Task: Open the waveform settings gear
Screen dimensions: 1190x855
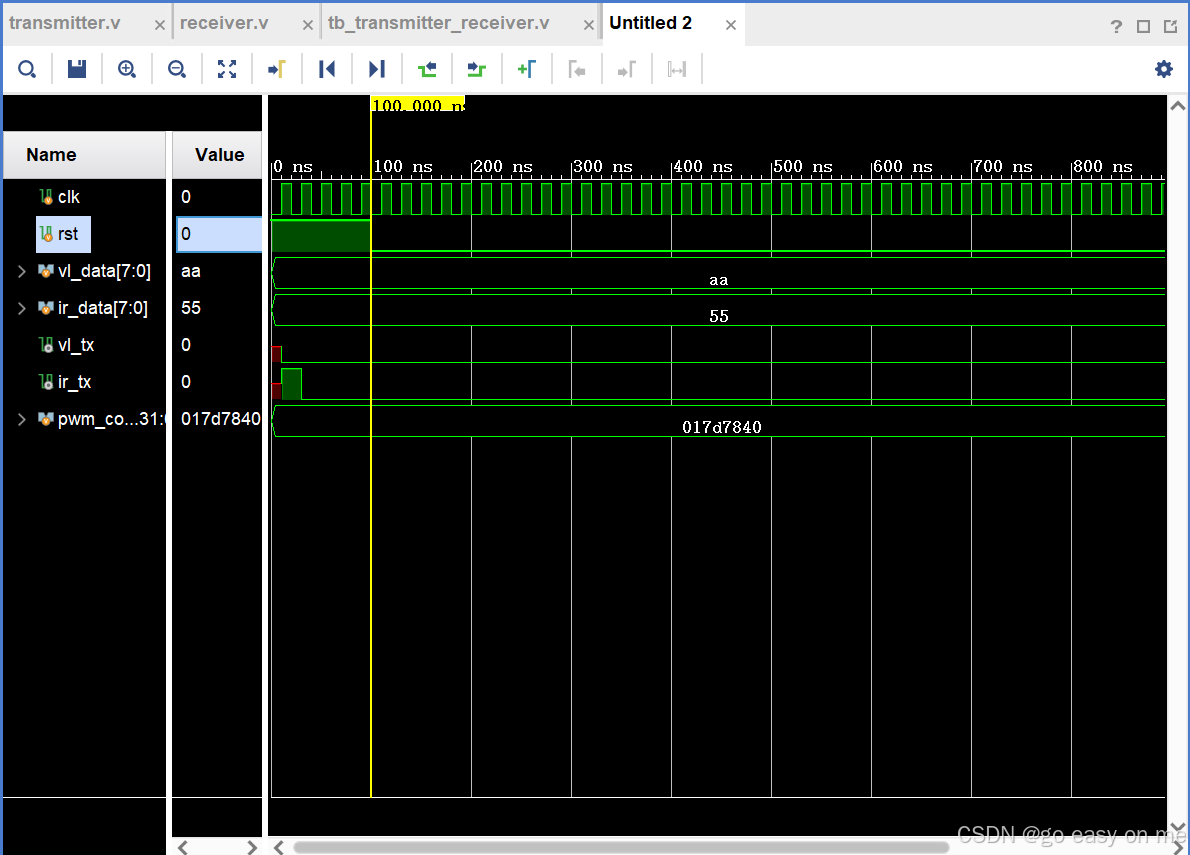Action: (1163, 68)
